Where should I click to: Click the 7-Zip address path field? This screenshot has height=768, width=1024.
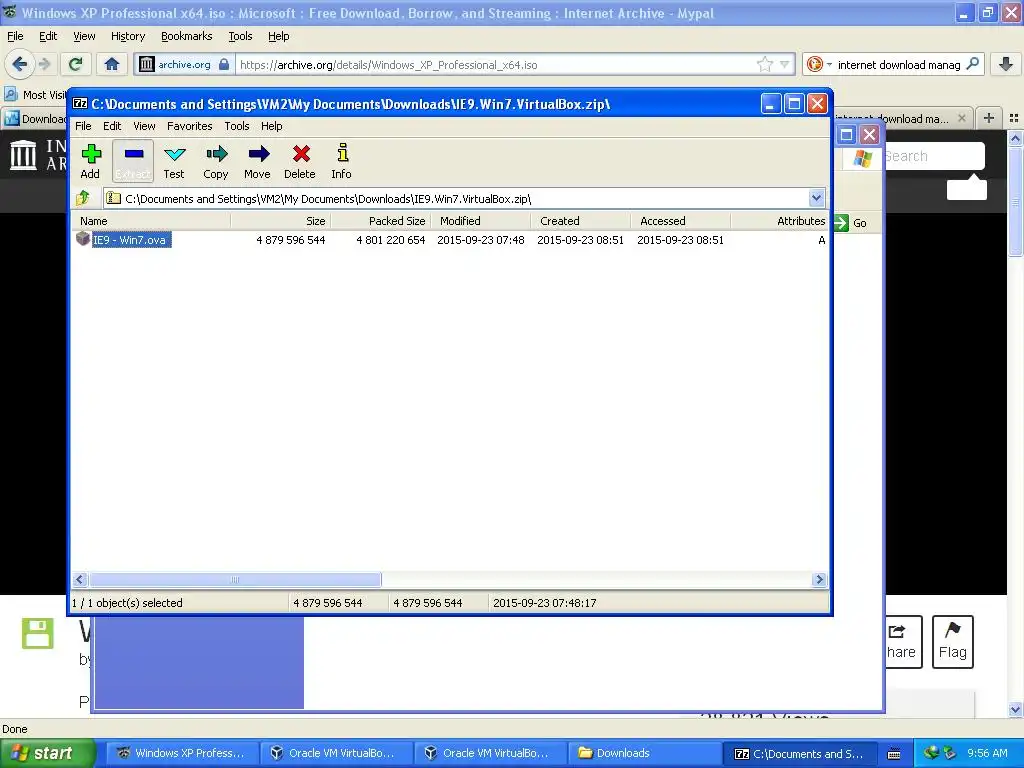point(456,199)
